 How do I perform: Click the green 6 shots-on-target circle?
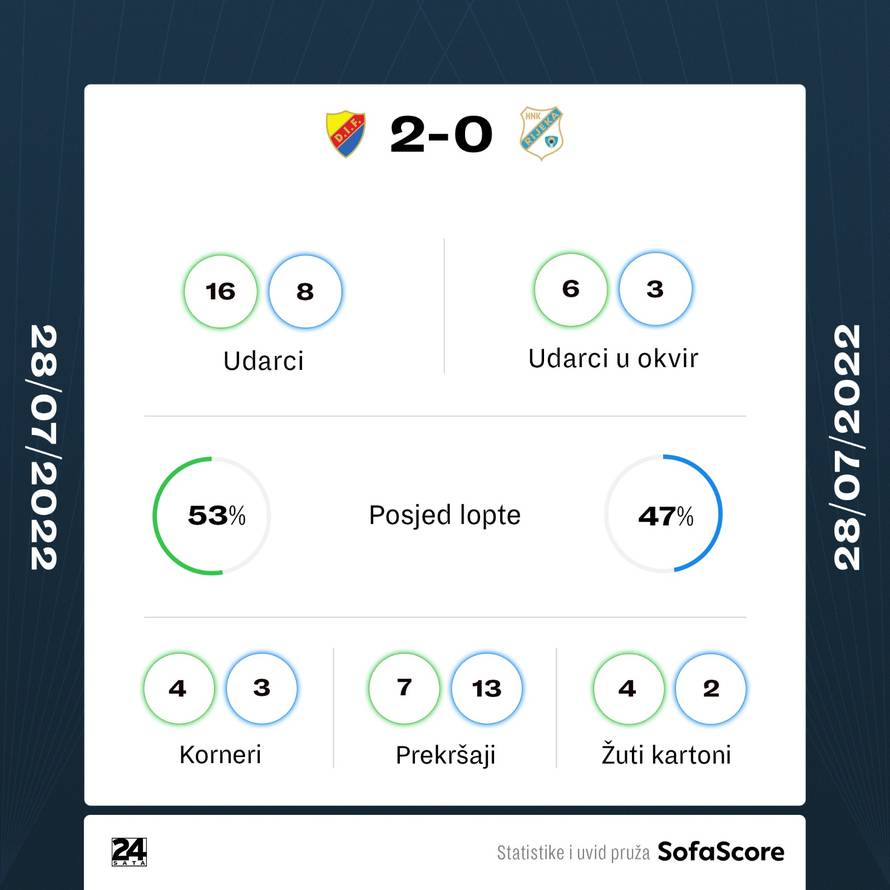click(571, 289)
